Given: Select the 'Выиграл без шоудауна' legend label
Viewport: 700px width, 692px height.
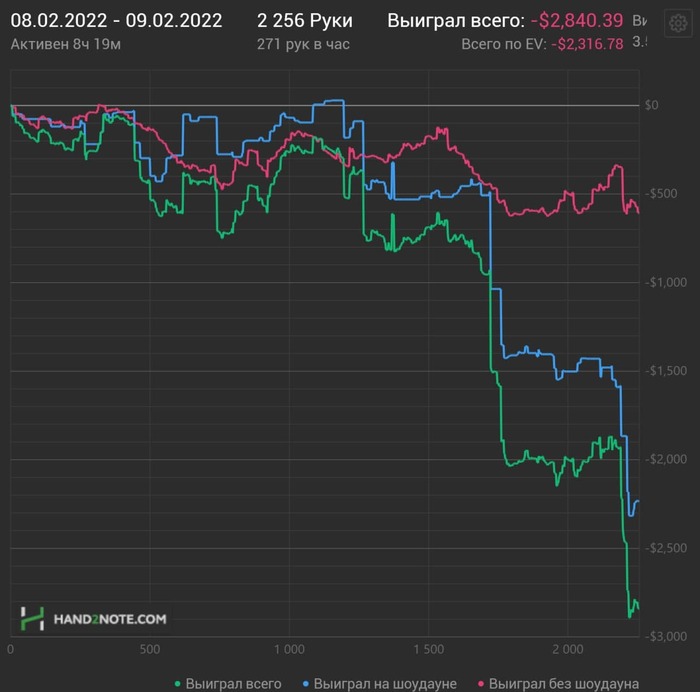Looking at the screenshot, I should coord(564,684).
